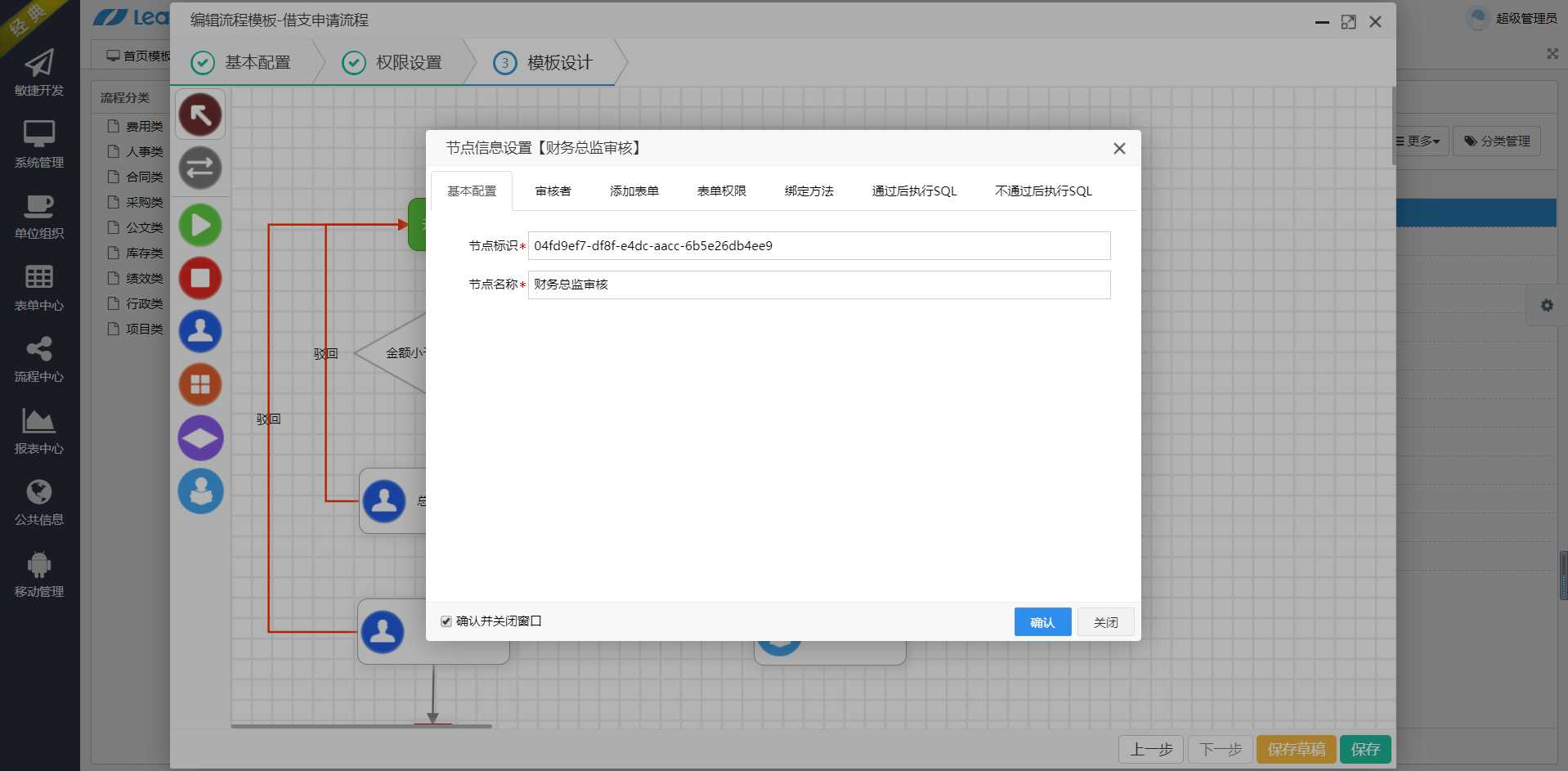Open the 表单权限 tab
1568x771 pixels.
click(721, 191)
